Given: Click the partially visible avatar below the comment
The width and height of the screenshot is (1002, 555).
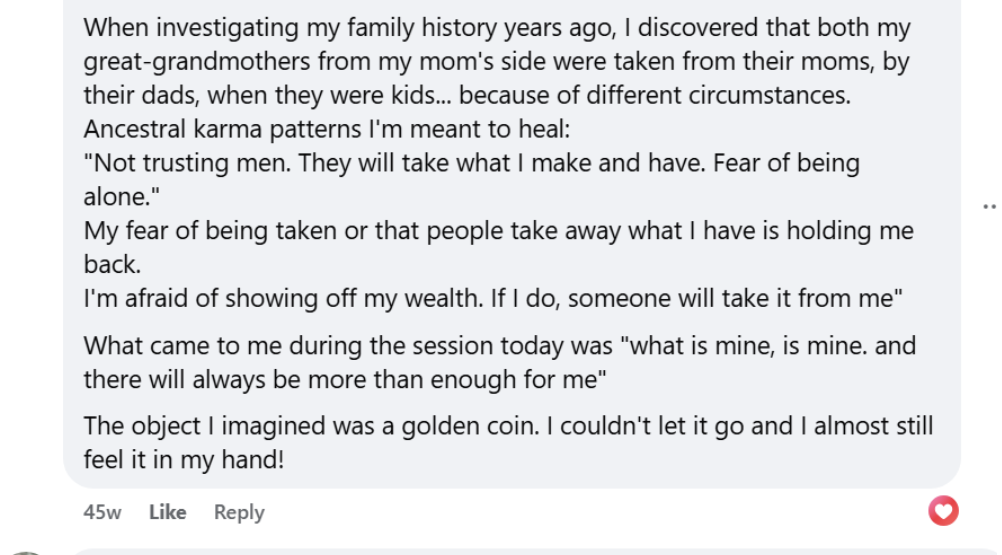Looking at the screenshot, I should (x=25, y=551).
